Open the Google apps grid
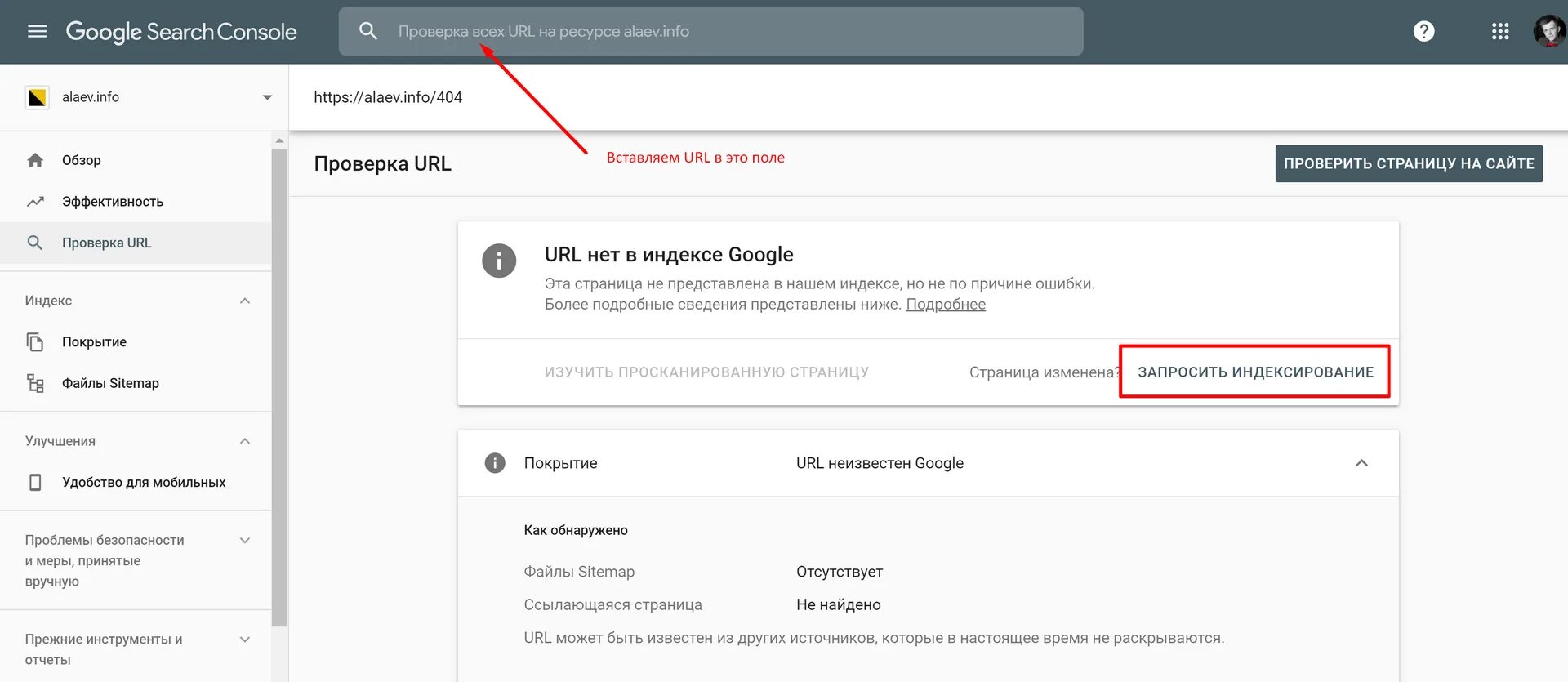The height and width of the screenshot is (682, 1568). [x=1500, y=31]
